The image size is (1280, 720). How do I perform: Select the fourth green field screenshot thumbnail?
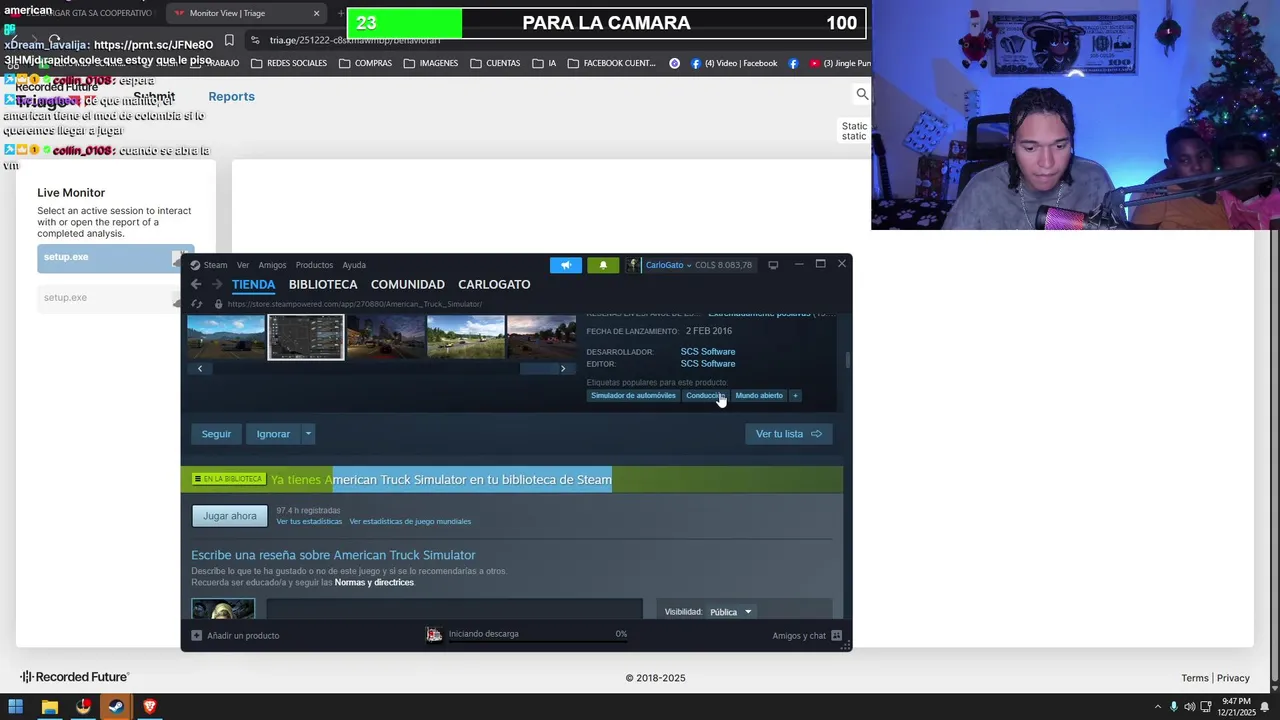pyautogui.click(x=465, y=337)
